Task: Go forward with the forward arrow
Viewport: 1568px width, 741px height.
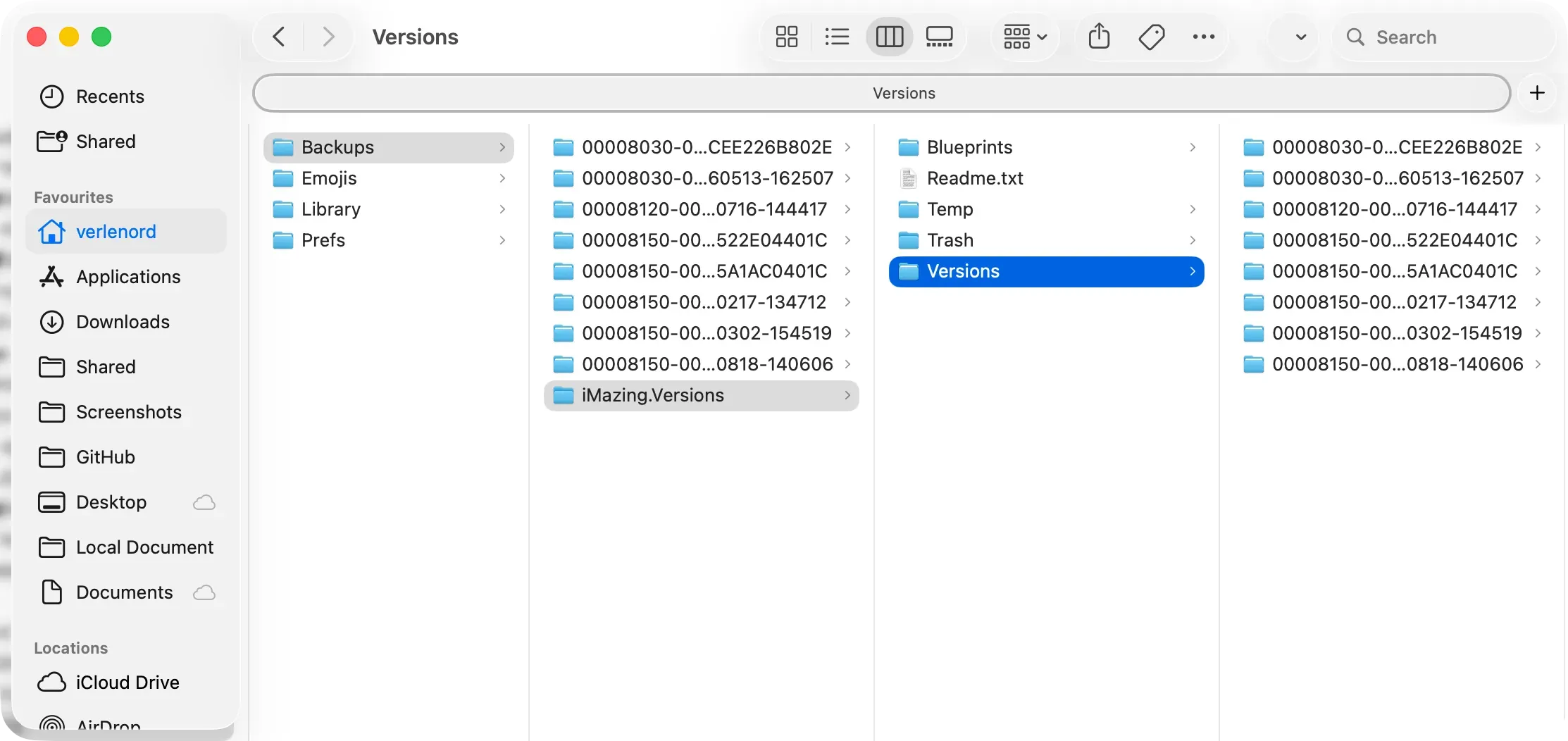Action: click(328, 37)
